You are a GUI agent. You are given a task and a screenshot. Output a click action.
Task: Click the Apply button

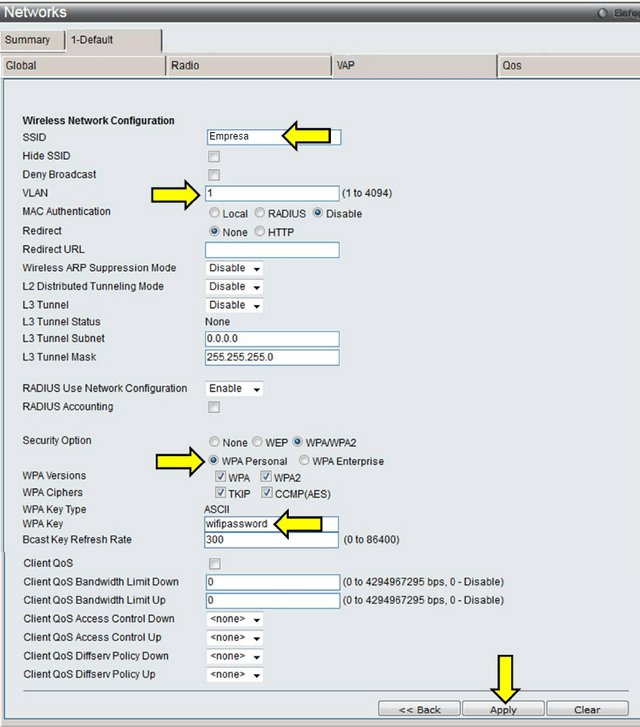point(503,709)
